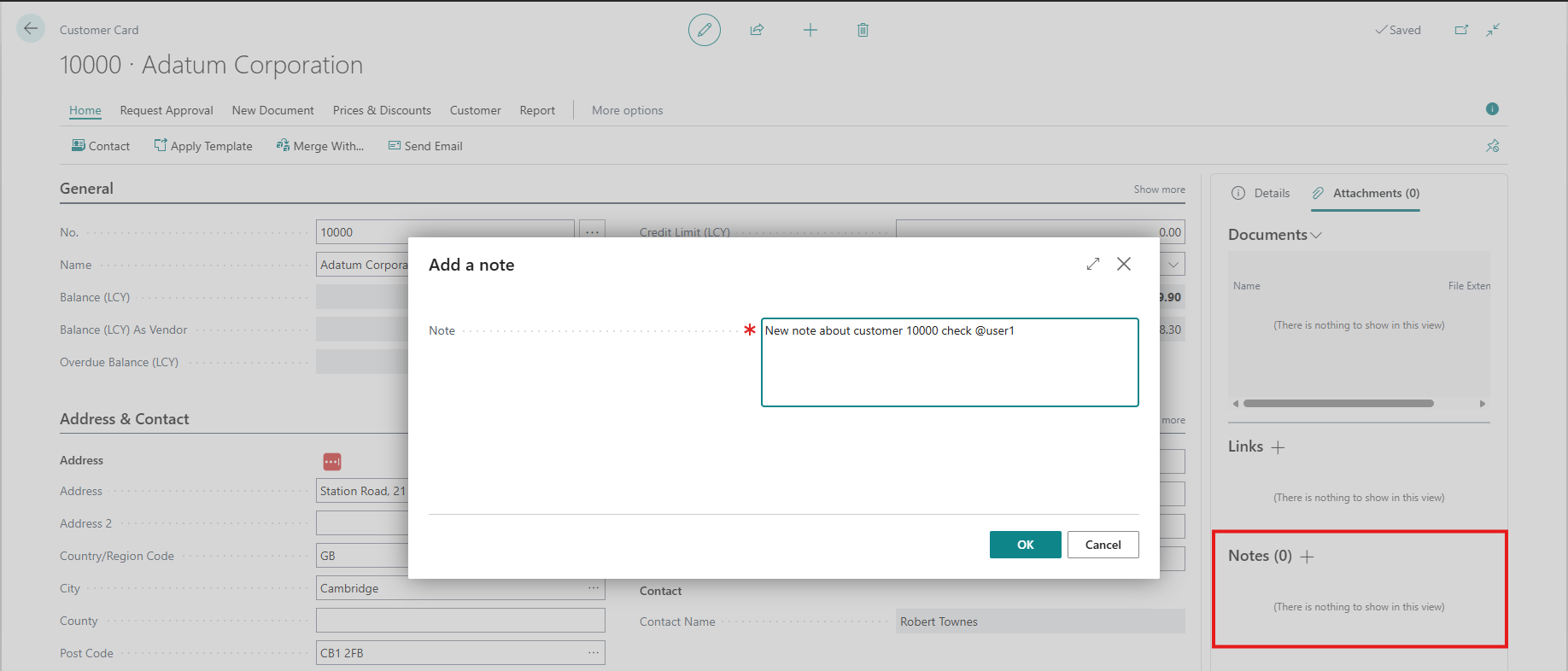Click the back arrow icon

click(31, 29)
